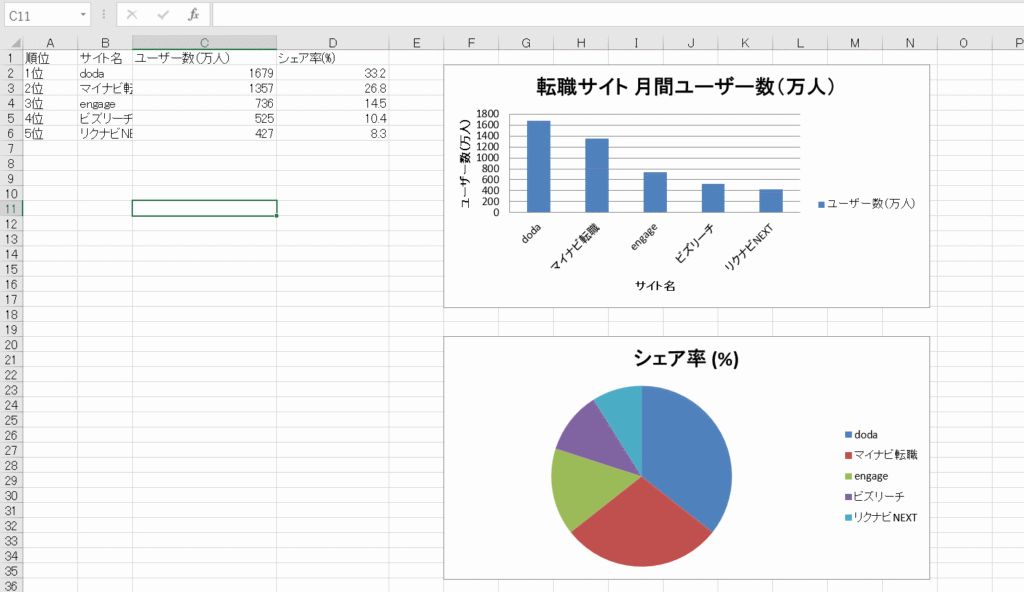
Task: Click リクナビNEXT entry in pie legend
Action: (x=881, y=518)
